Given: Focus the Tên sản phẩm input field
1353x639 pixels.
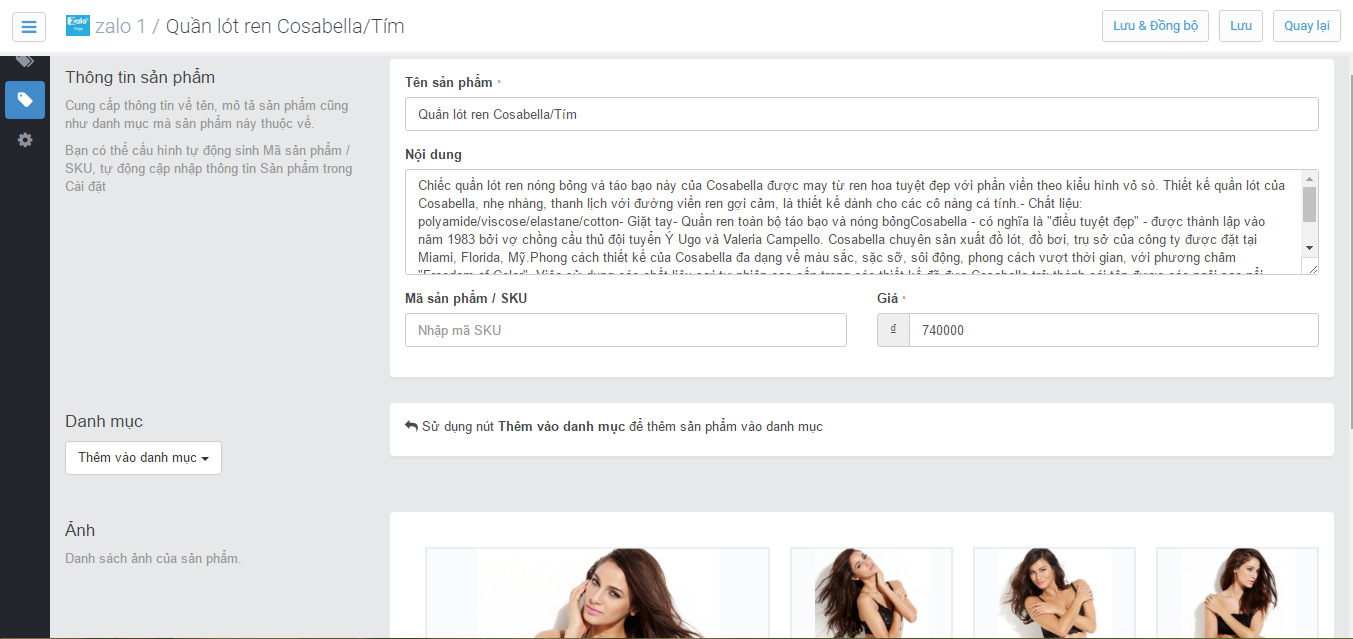Looking at the screenshot, I should pos(861,114).
